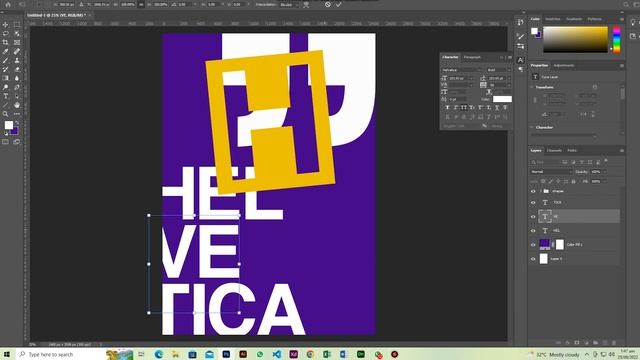Select the Zoom tool

5,114
